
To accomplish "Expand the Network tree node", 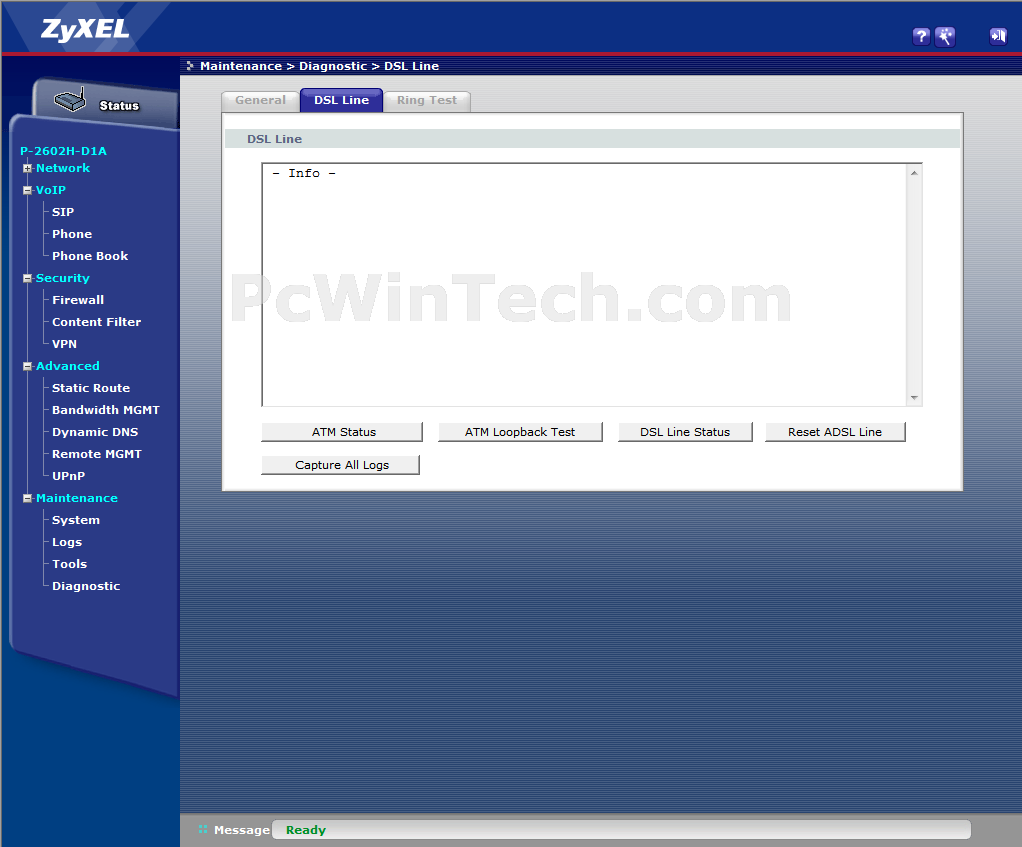I will point(27,168).
